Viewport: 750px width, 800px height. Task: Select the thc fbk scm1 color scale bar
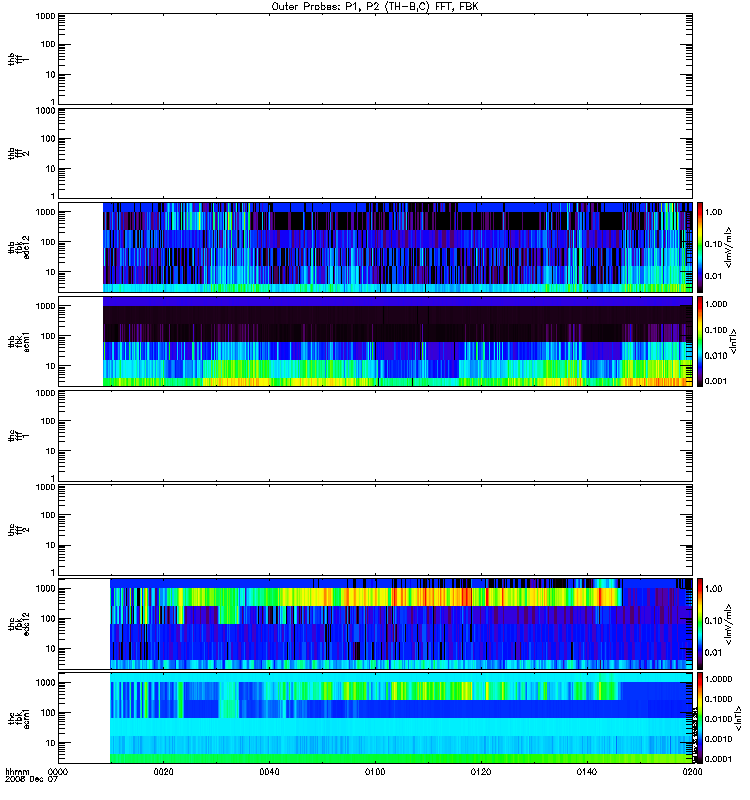click(700, 718)
